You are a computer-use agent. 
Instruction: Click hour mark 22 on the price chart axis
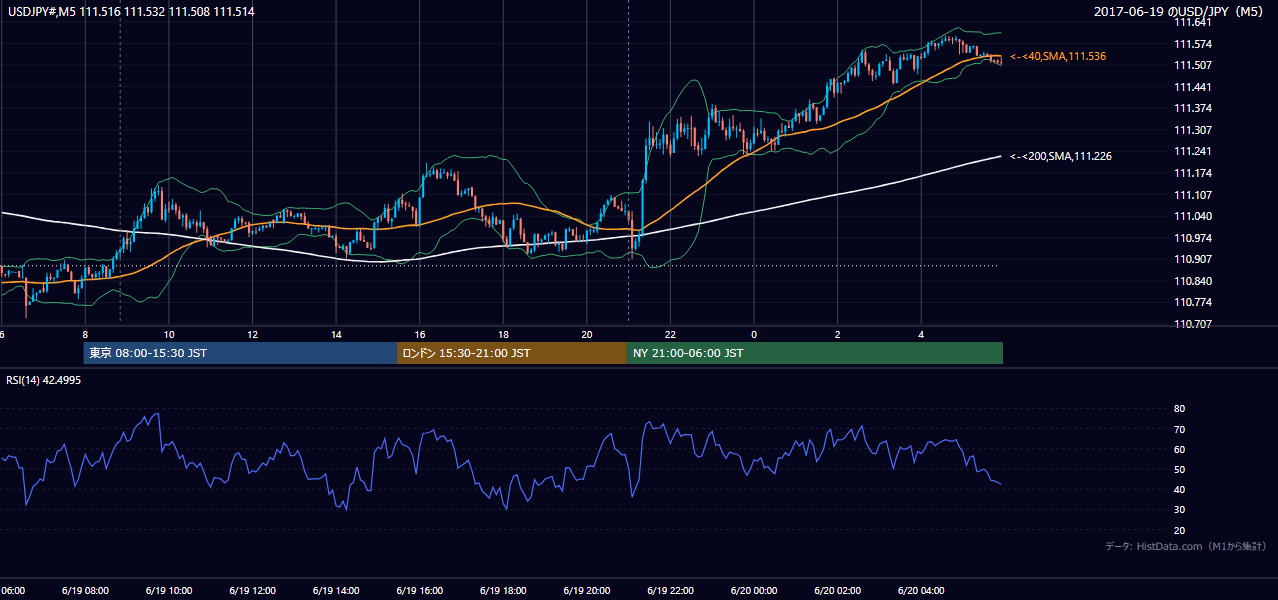click(x=671, y=334)
